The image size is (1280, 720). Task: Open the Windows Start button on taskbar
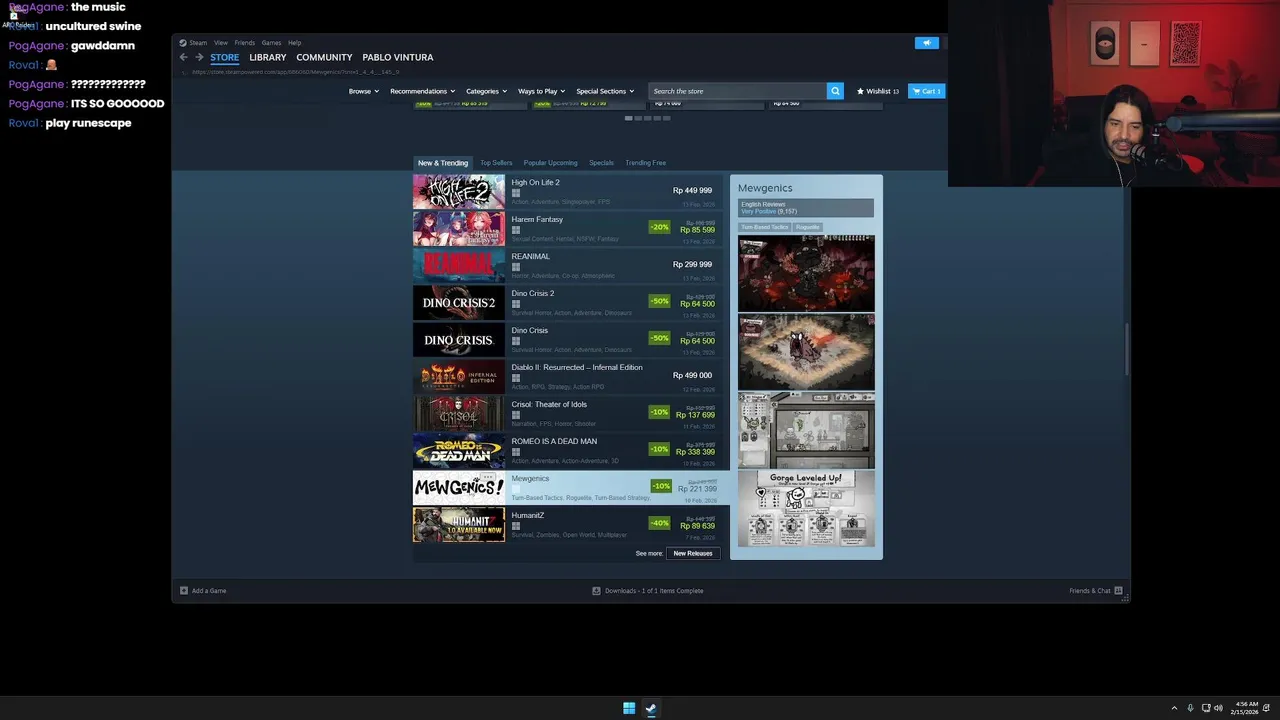click(629, 709)
